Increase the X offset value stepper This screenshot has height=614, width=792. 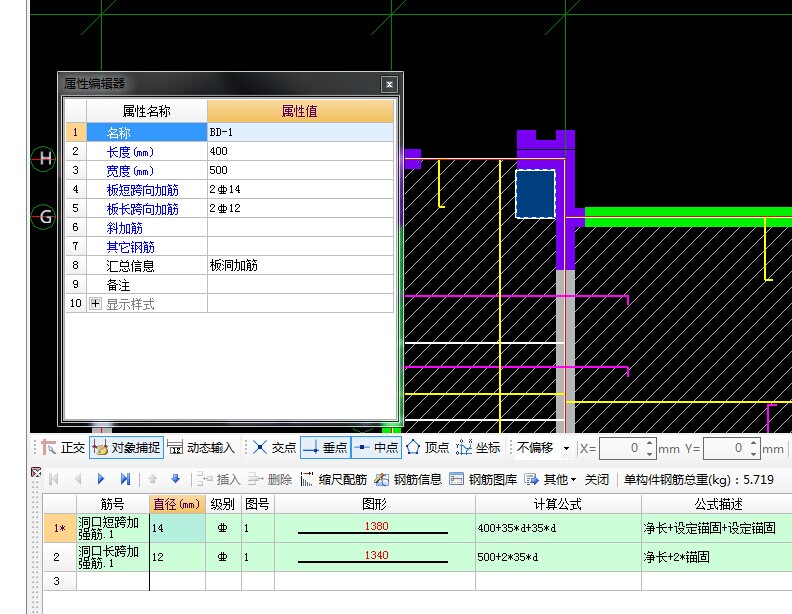(x=650, y=443)
